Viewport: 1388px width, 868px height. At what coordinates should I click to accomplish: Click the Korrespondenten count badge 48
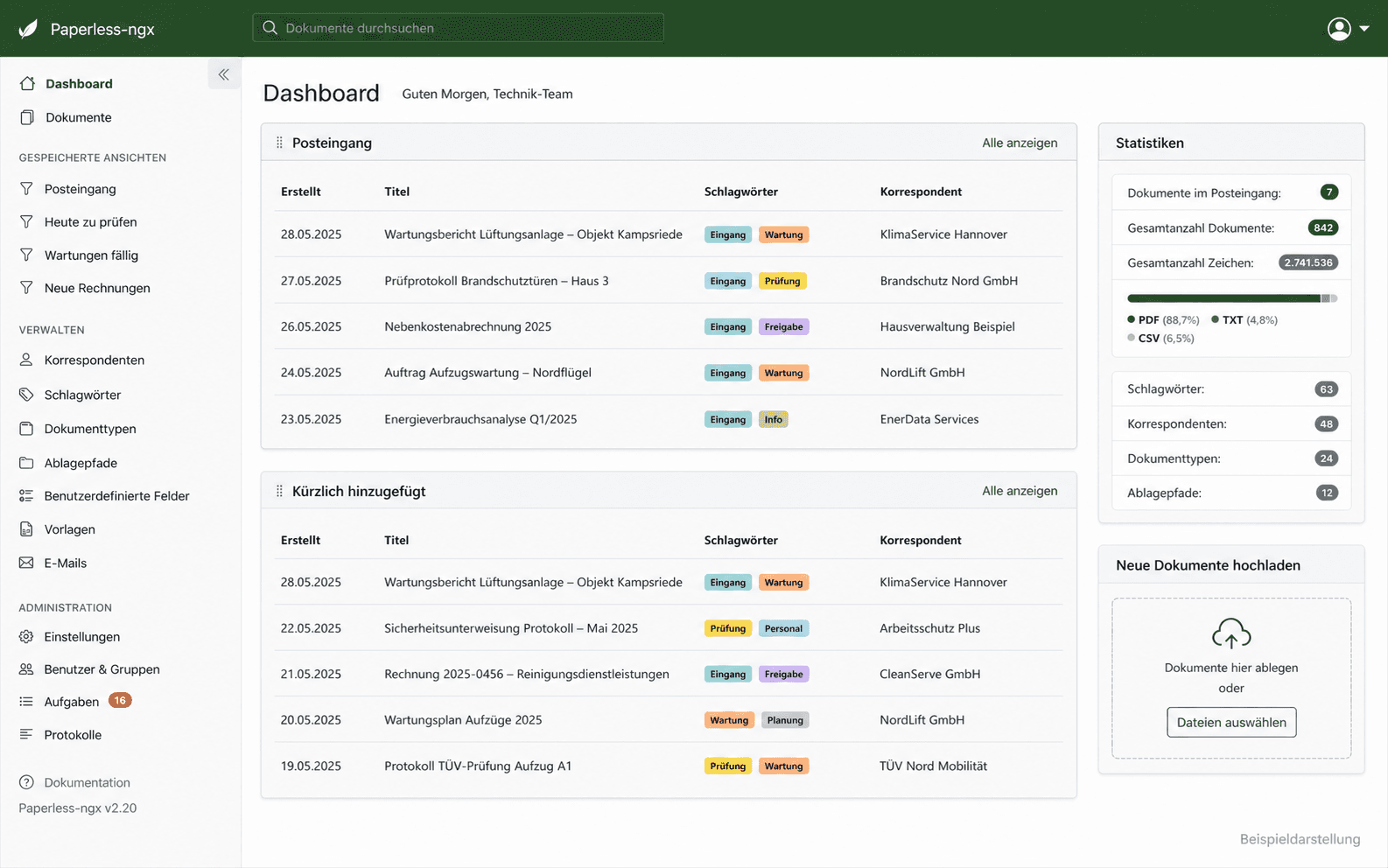coord(1327,424)
